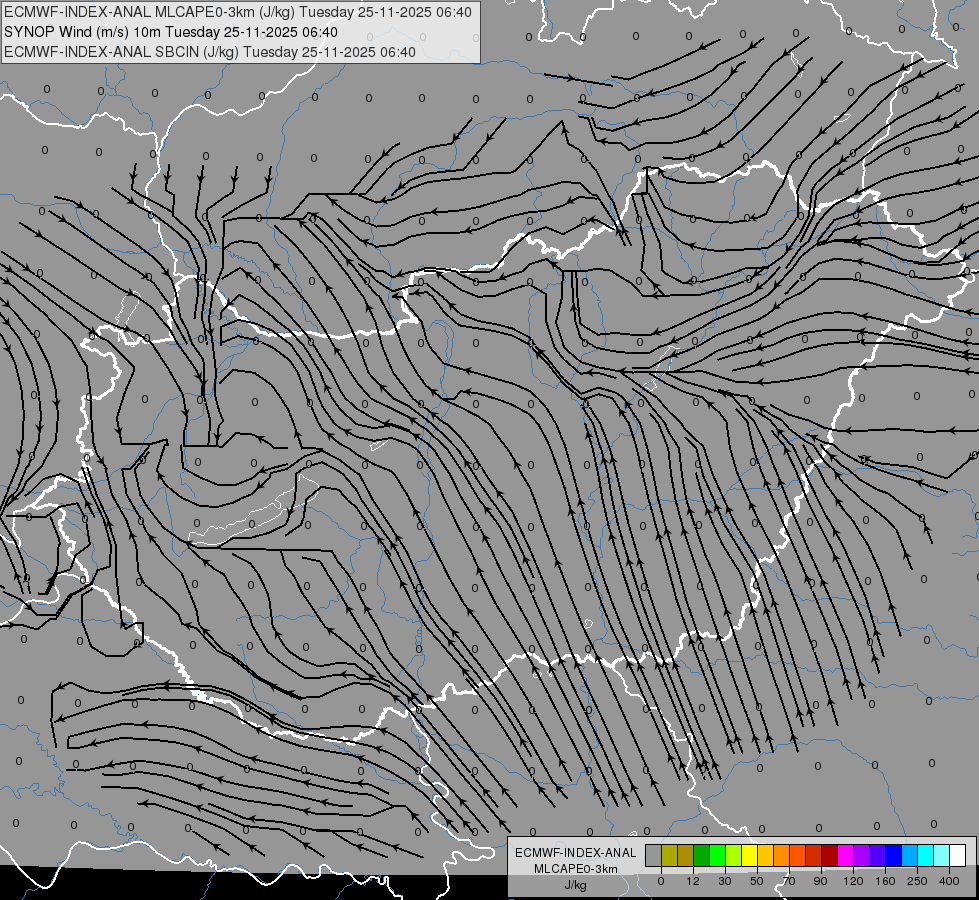
Task: Click the SYNOP Wind 10m title line
Action: point(171,32)
